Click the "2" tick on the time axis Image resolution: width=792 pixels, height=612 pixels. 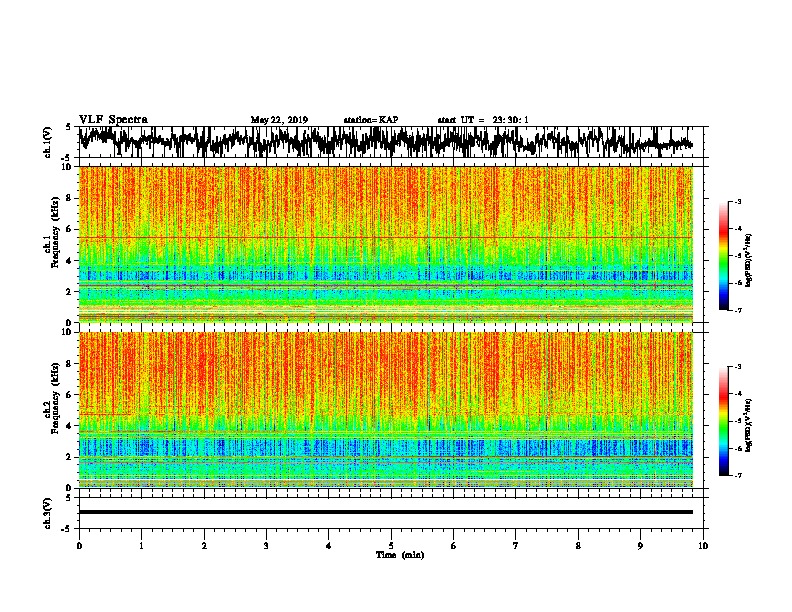coord(204,546)
